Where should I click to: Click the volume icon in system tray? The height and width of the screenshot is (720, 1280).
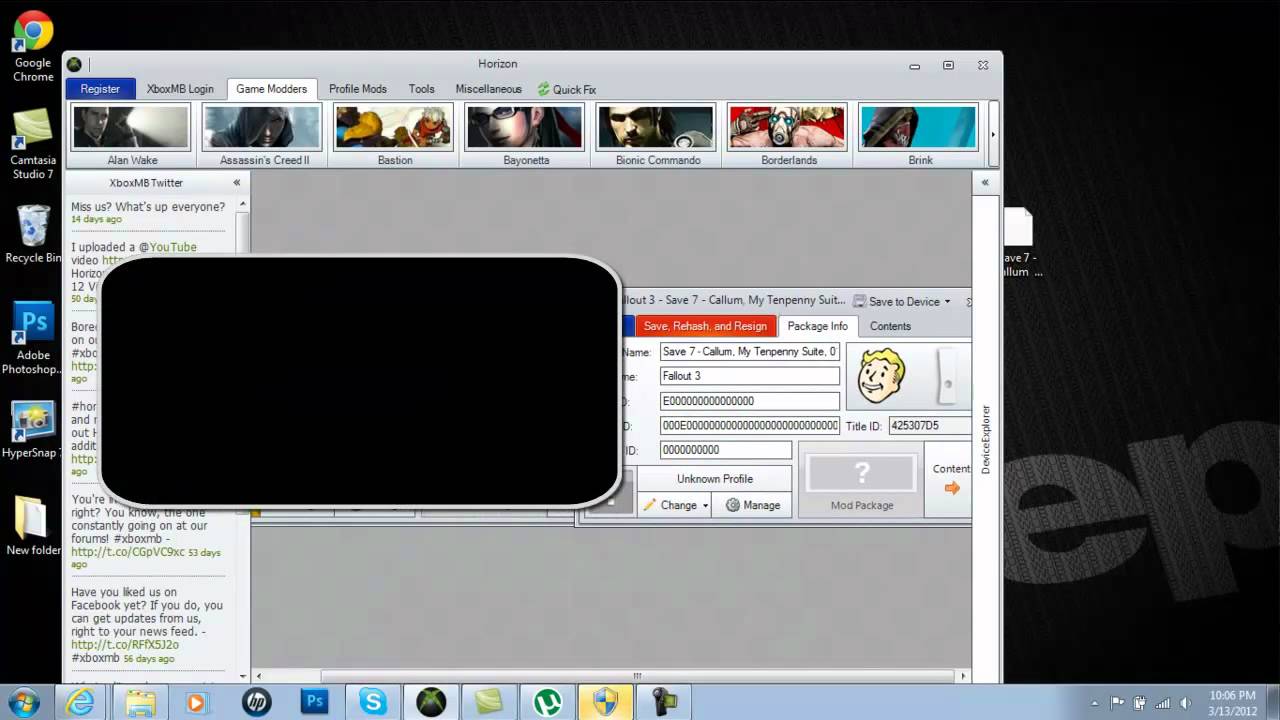tap(1187, 703)
